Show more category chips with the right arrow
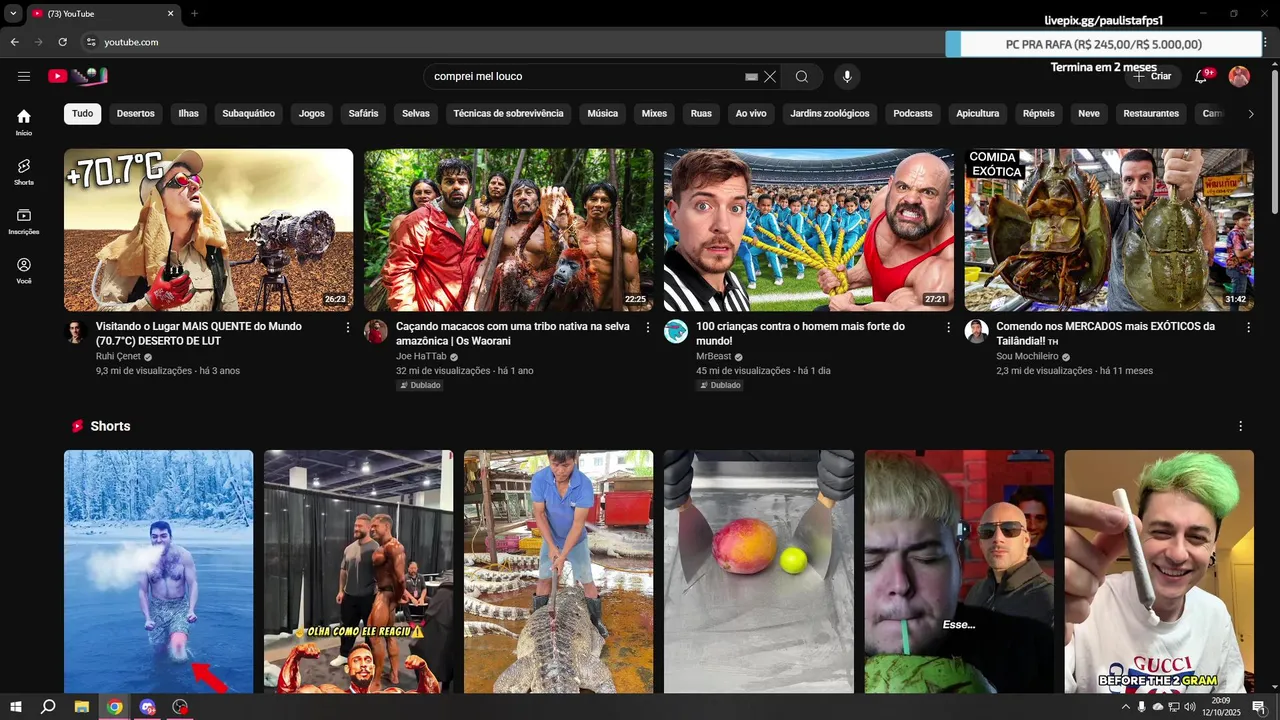This screenshot has width=1280, height=720. (1251, 114)
